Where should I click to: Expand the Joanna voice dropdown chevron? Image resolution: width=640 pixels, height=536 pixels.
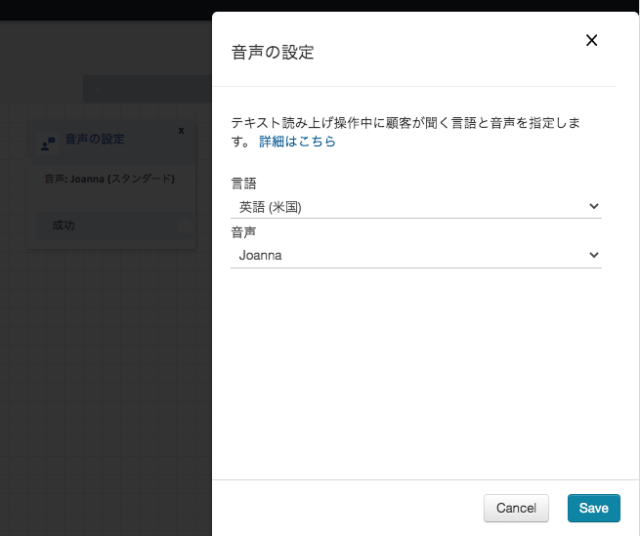click(x=594, y=255)
